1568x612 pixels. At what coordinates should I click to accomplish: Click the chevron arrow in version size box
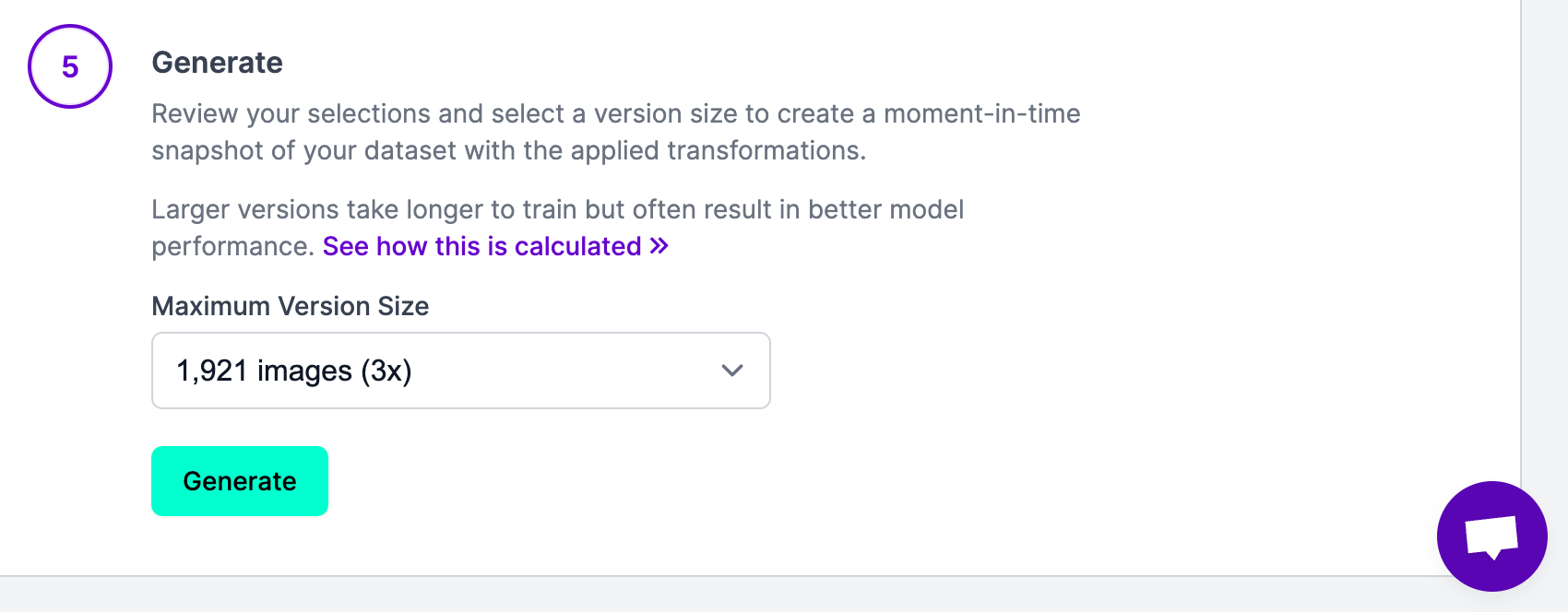[732, 371]
